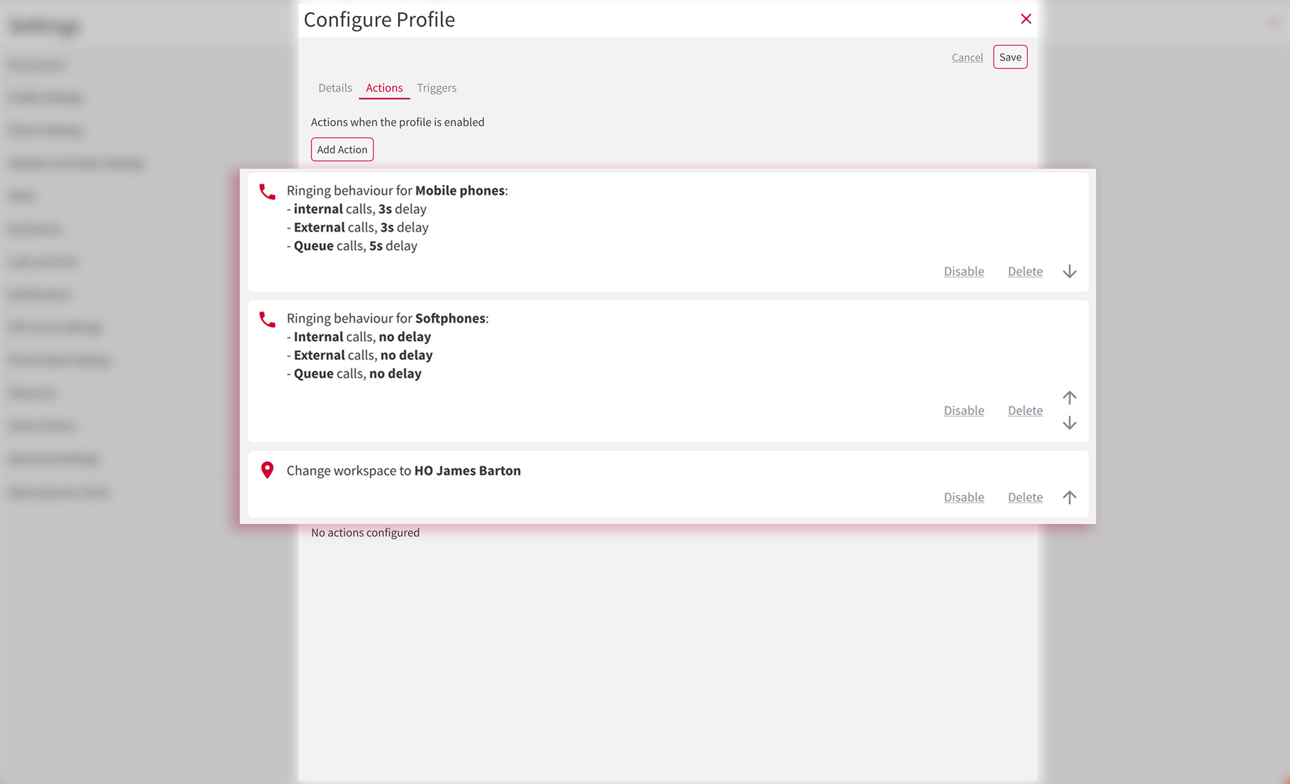Click 'Ringing behaviour for Mobile phones' text
Image resolution: width=1290 pixels, height=784 pixels.
[397, 190]
